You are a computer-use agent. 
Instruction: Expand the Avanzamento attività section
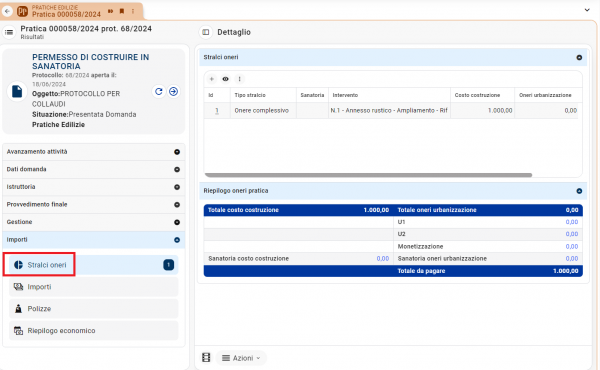point(94,152)
